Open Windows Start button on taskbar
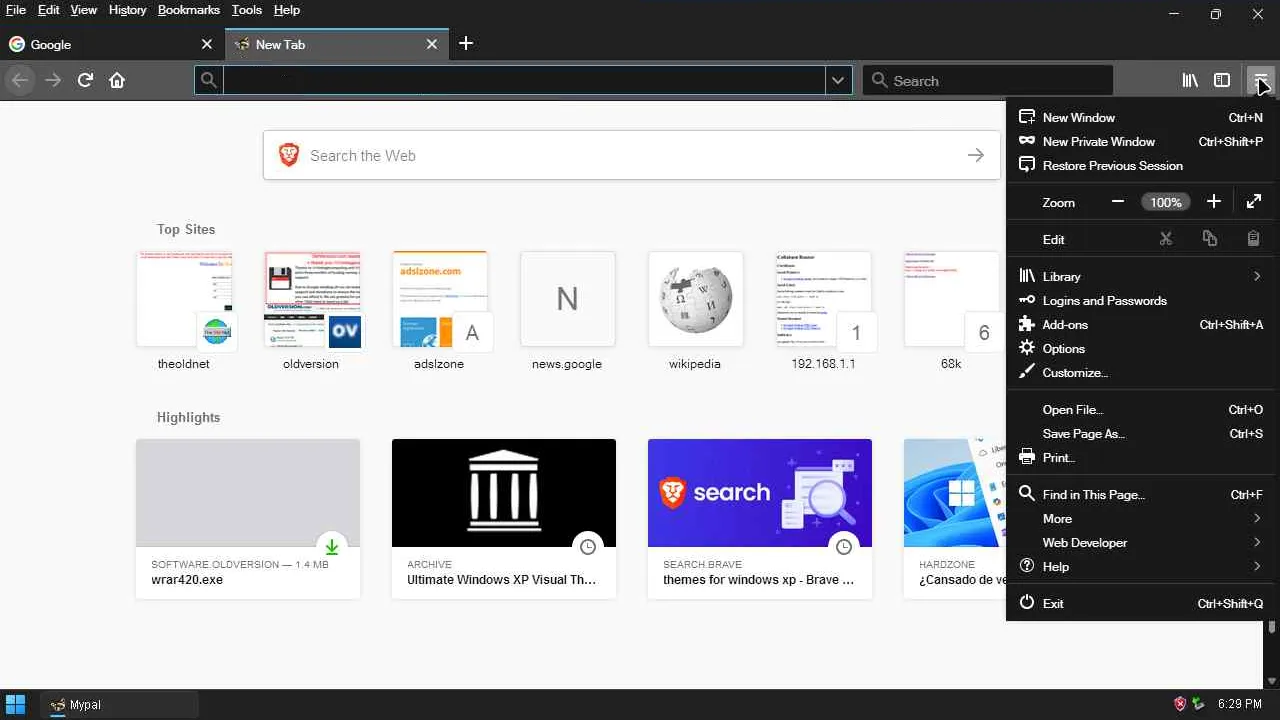Viewport: 1280px width, 720px height. coord(15,704)
